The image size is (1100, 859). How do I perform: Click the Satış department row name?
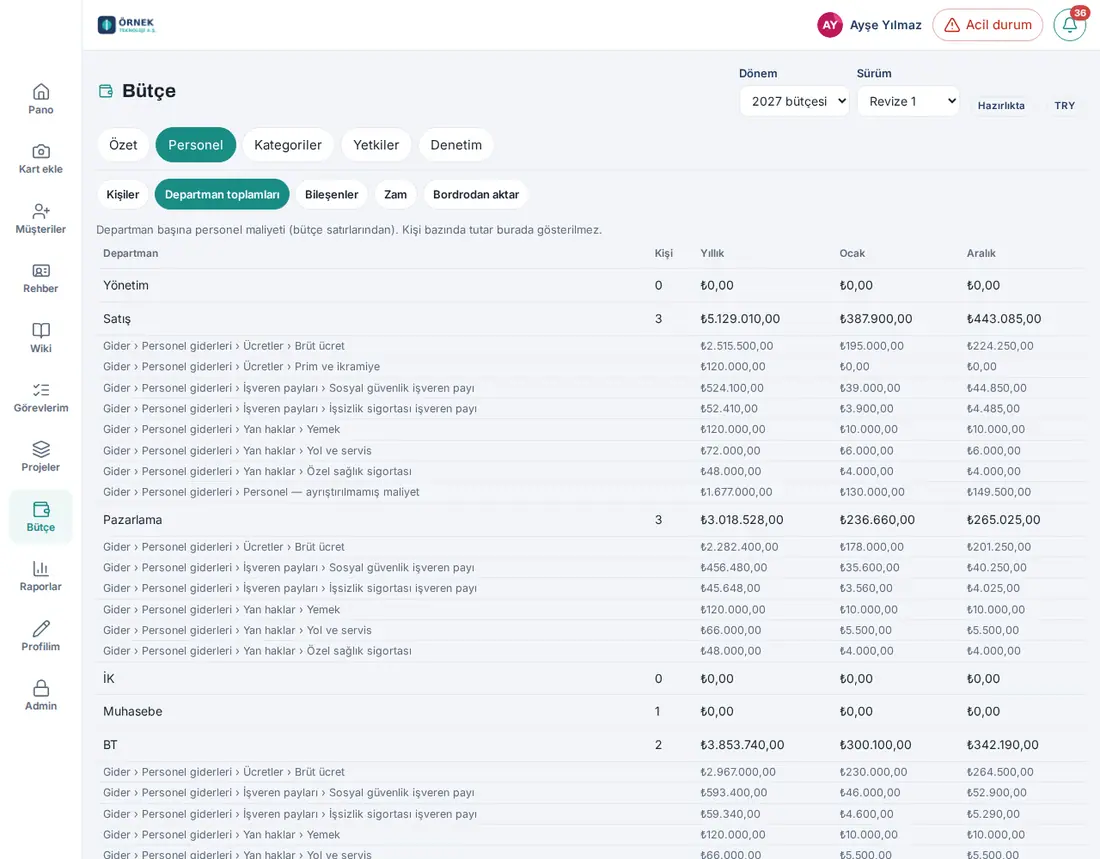117,319
